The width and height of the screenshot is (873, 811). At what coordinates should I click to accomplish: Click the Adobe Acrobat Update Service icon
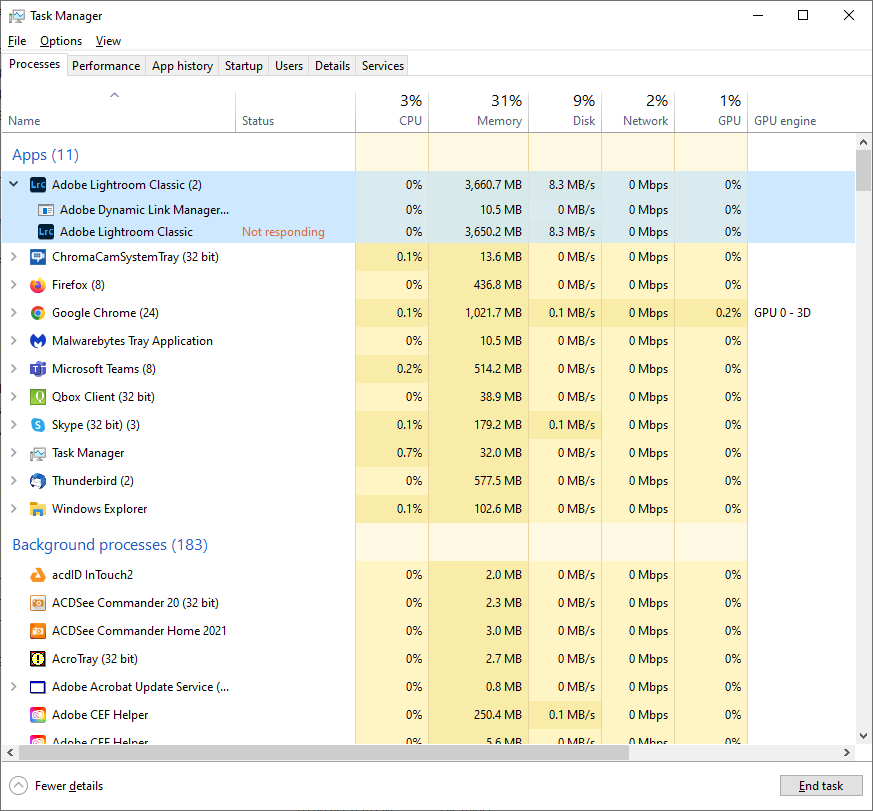(38, 687)
